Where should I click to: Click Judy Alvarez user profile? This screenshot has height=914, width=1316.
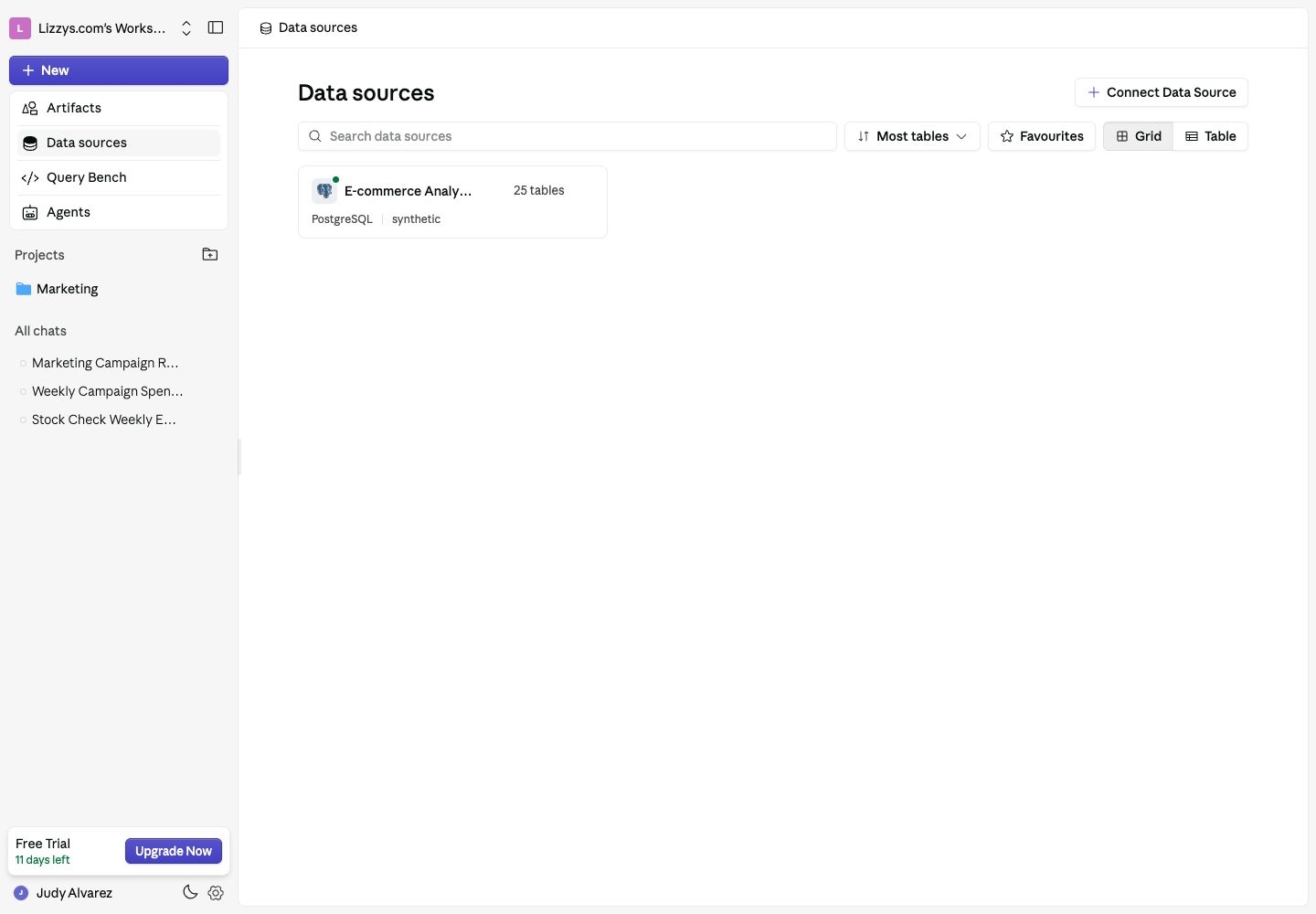coord(64,893)
